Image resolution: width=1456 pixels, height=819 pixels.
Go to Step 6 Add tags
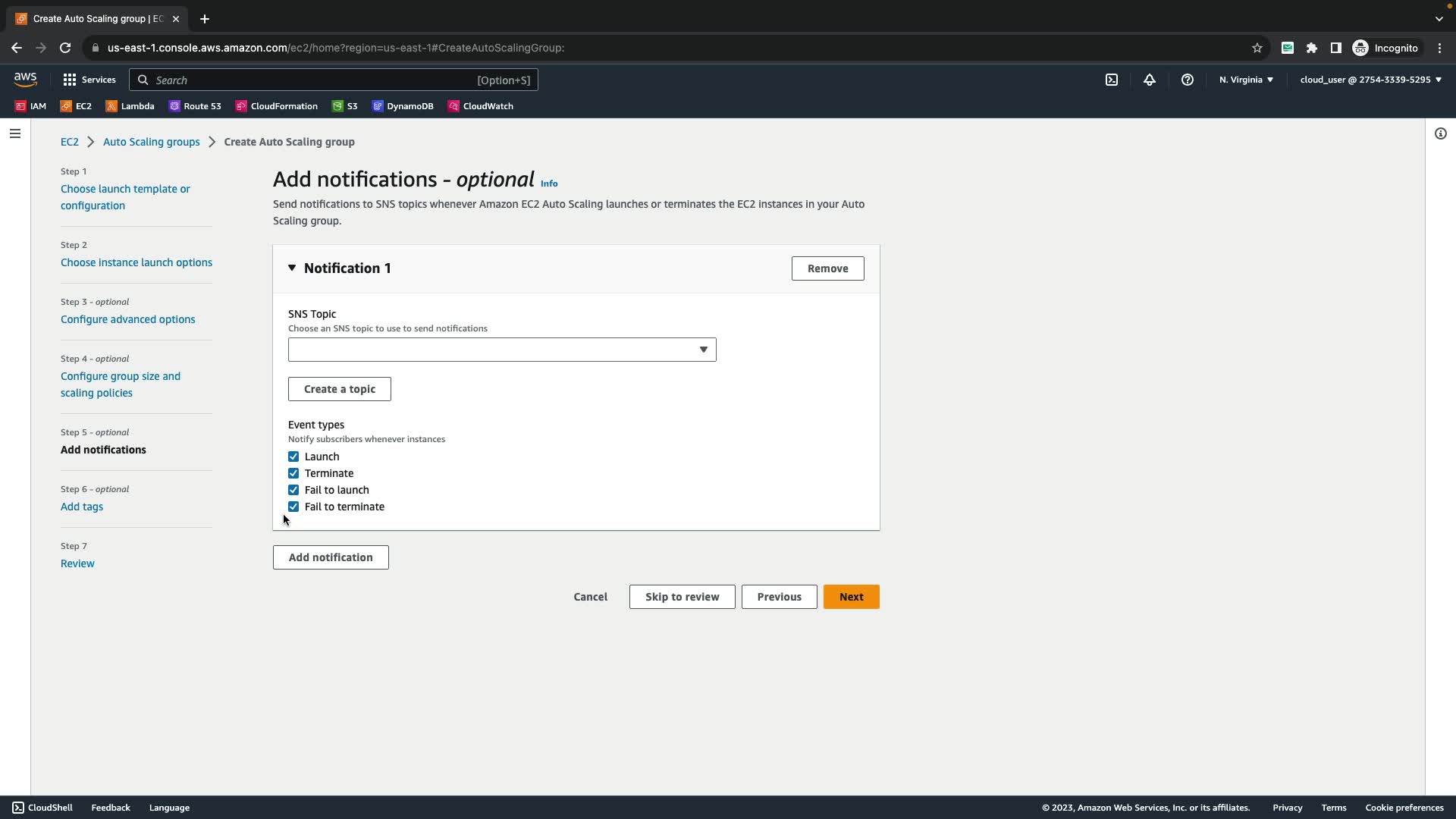tap(82, 507)
